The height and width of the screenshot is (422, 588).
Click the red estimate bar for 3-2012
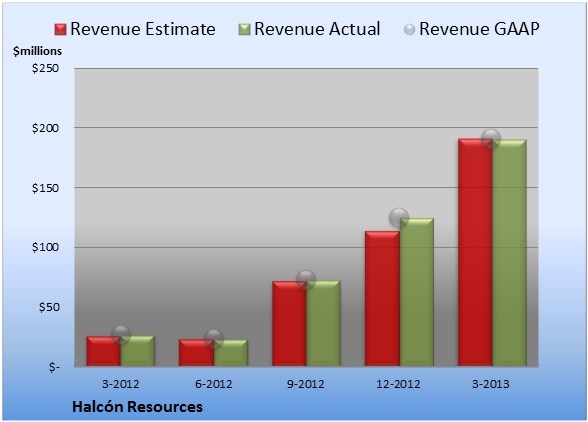[x=104, y=351]
